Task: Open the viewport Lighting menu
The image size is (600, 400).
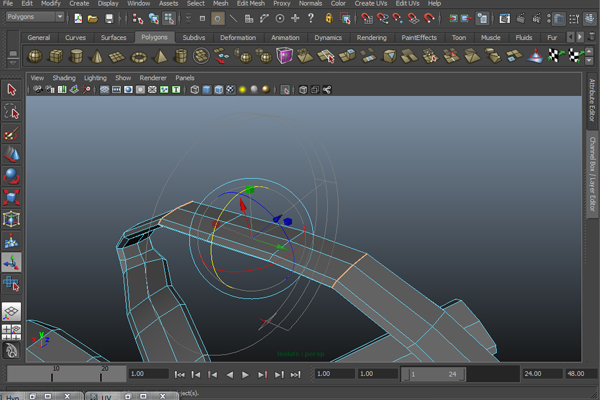Action: tap(95, 78)
